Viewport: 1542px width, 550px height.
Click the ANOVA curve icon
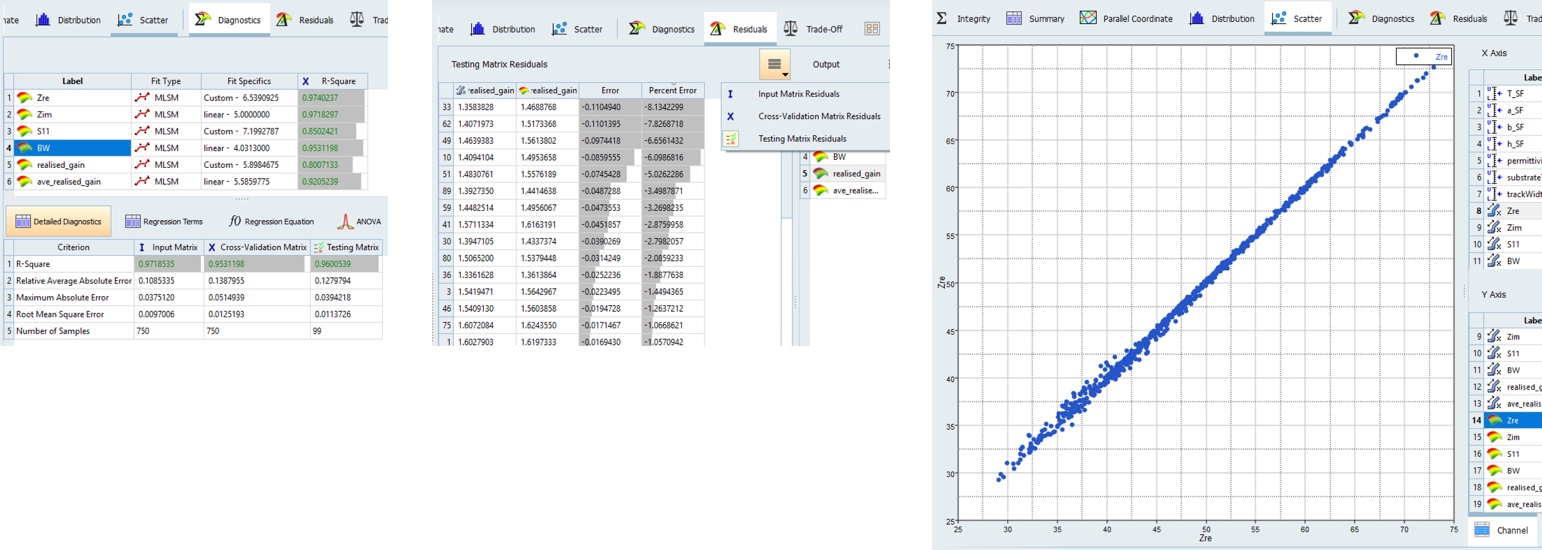345,221
